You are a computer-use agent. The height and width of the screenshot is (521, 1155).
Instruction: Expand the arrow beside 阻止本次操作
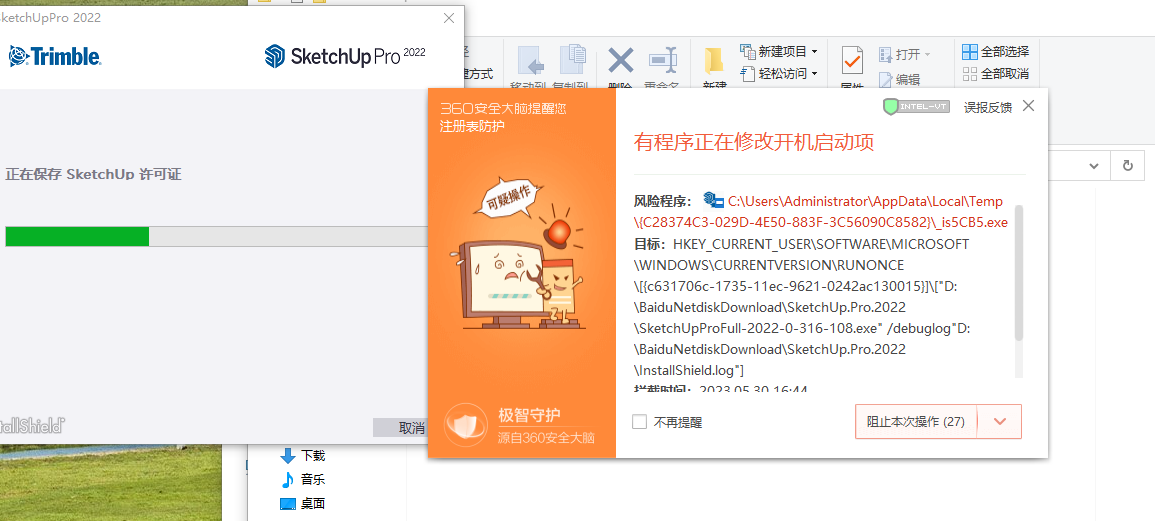(x=1000, y=422)
